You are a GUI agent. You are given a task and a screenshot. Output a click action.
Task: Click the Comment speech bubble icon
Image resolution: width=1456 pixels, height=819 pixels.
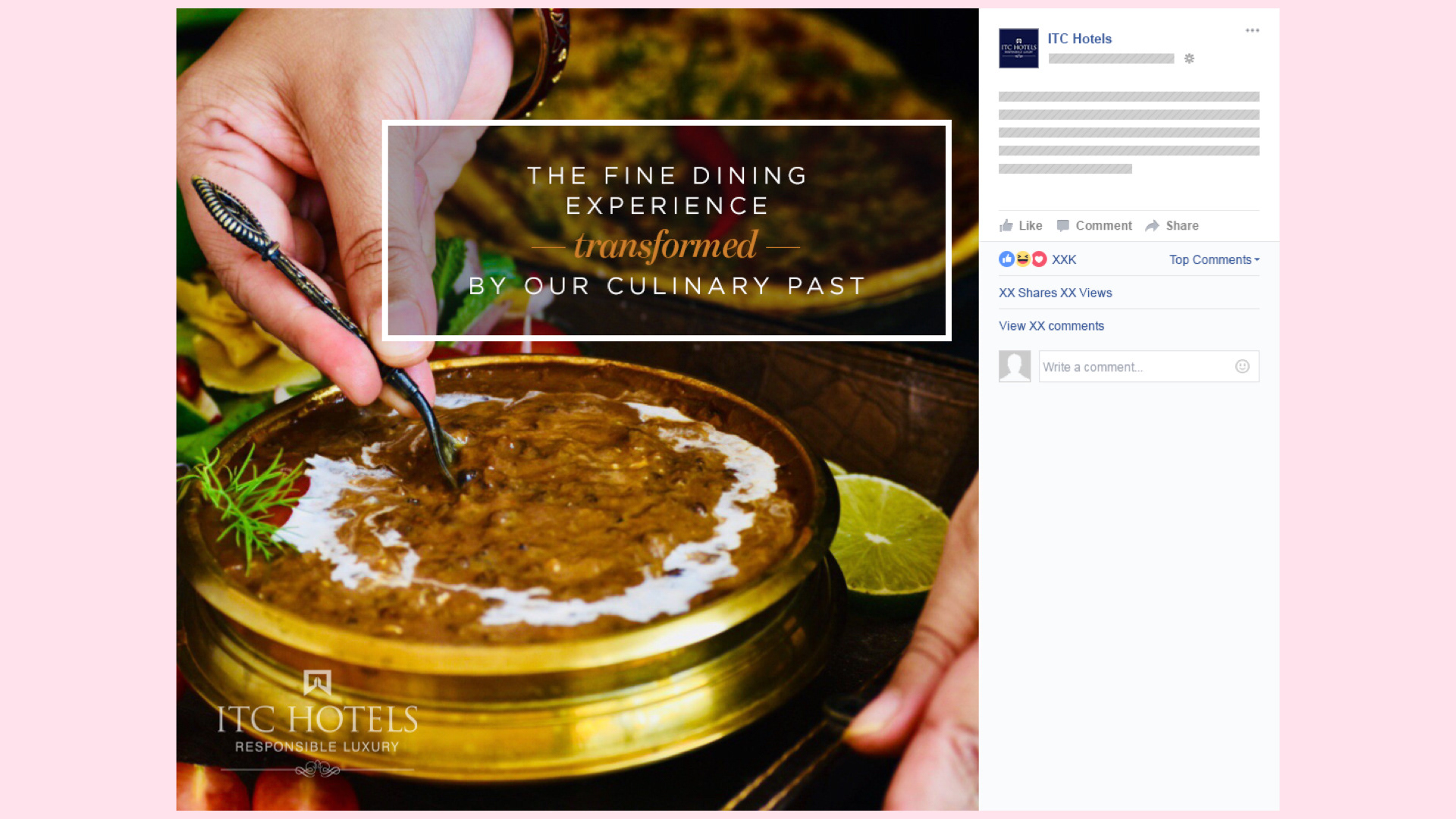(1063, 225)
